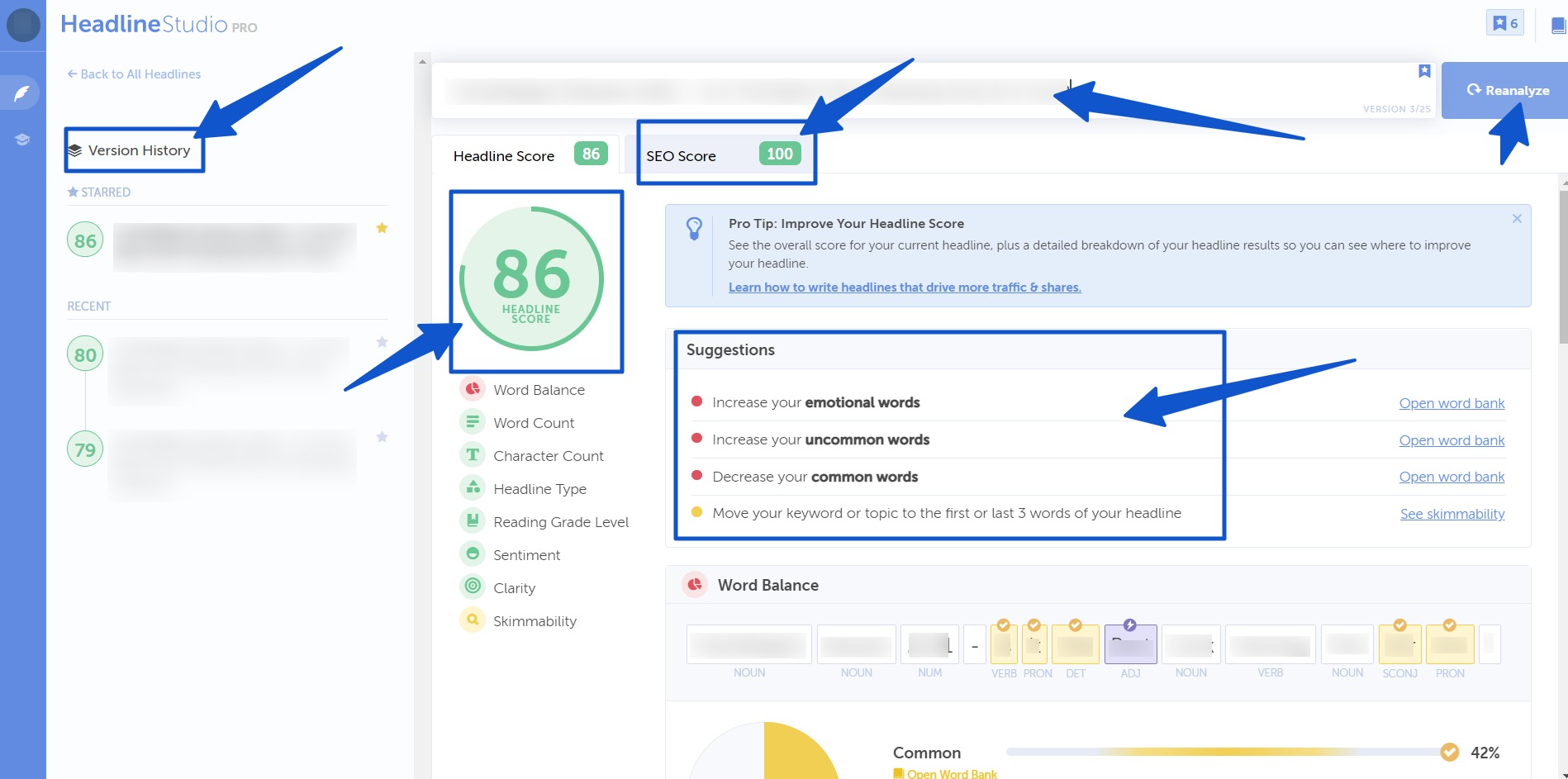1568x779 pixels.
Task: Open word bank for common words
Action: pyautogui.click(x=1452, y=477)
